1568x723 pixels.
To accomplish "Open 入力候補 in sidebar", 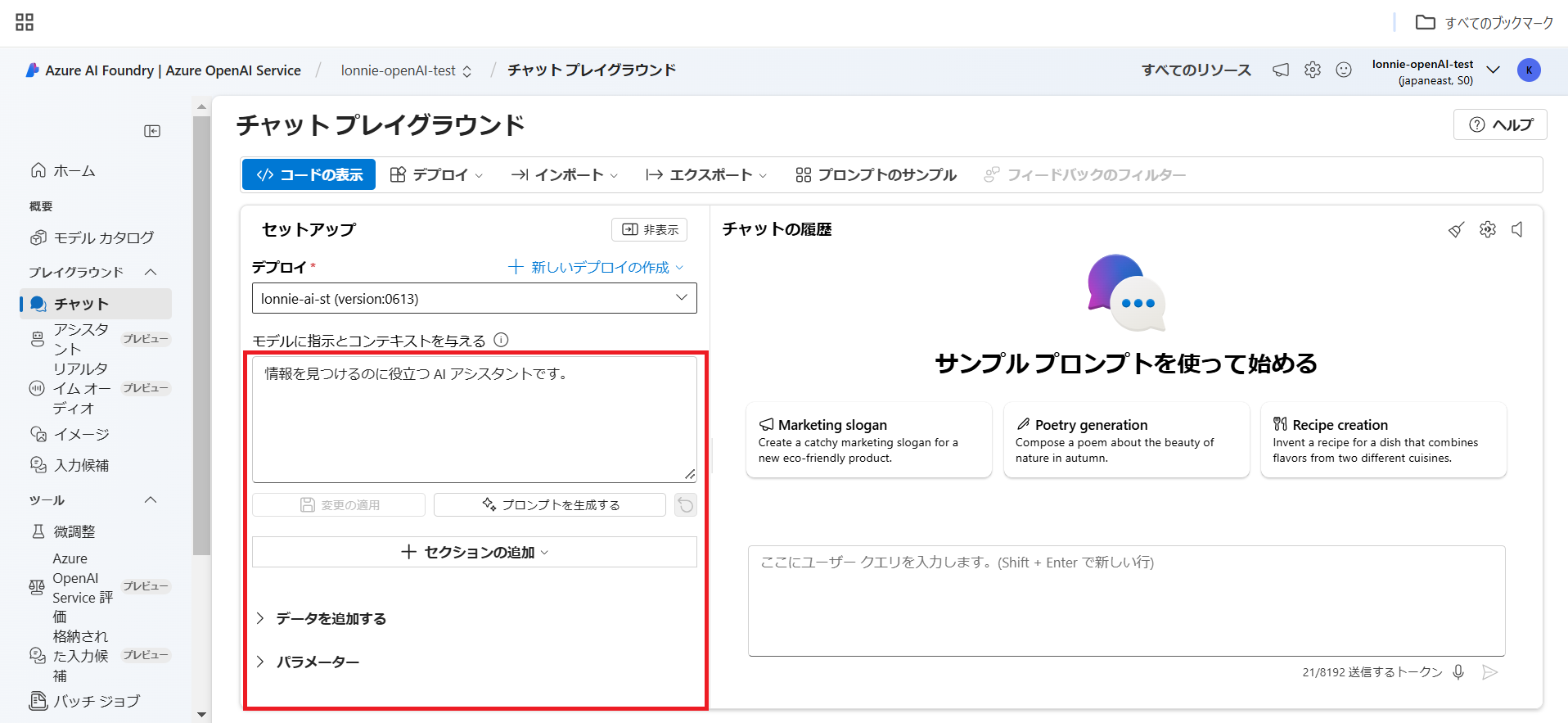I will coord(70,465).
